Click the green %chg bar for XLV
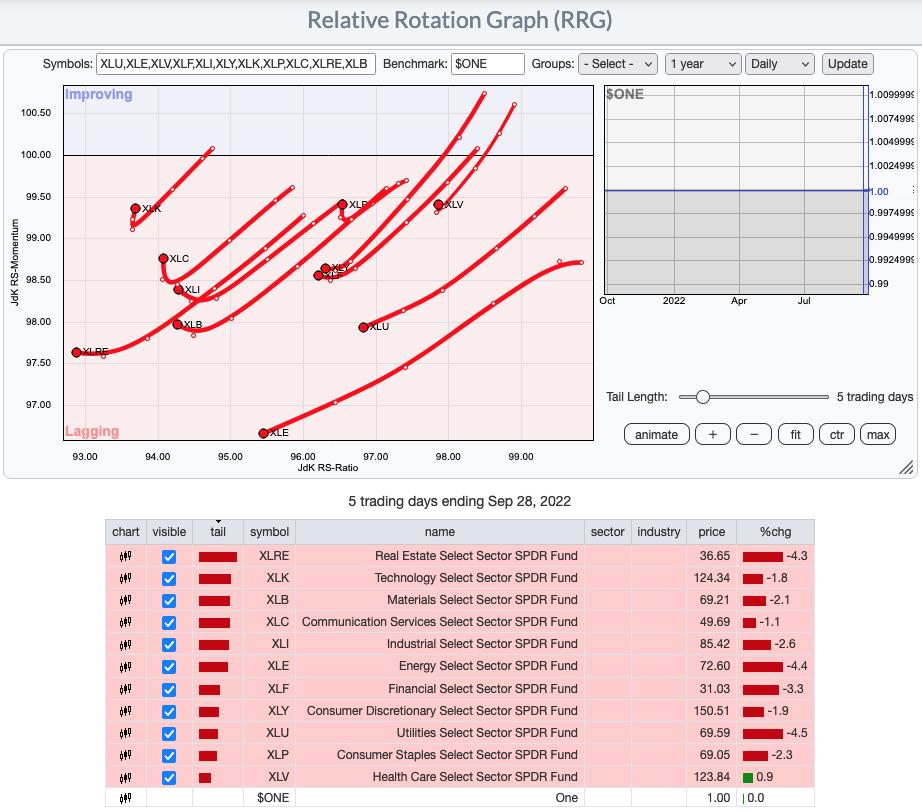Image resolution: width=922 pixels, height=812 pixels. pyautogui.click(x=748, y=778)
